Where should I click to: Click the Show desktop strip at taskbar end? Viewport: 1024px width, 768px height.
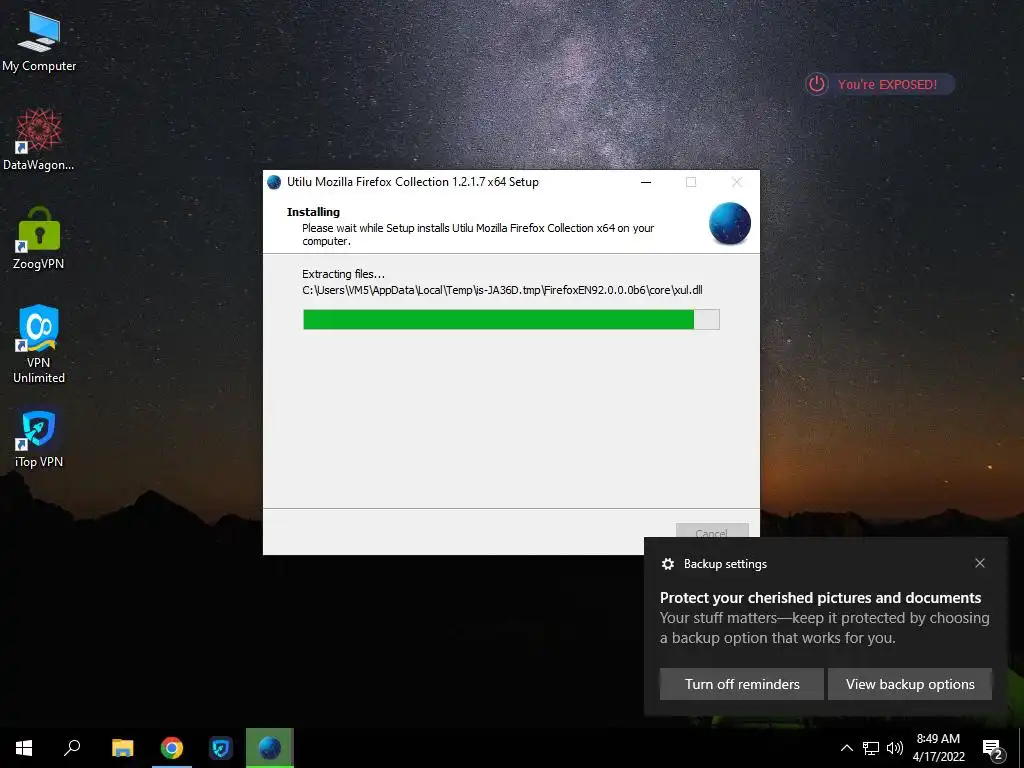(1021, 748)
